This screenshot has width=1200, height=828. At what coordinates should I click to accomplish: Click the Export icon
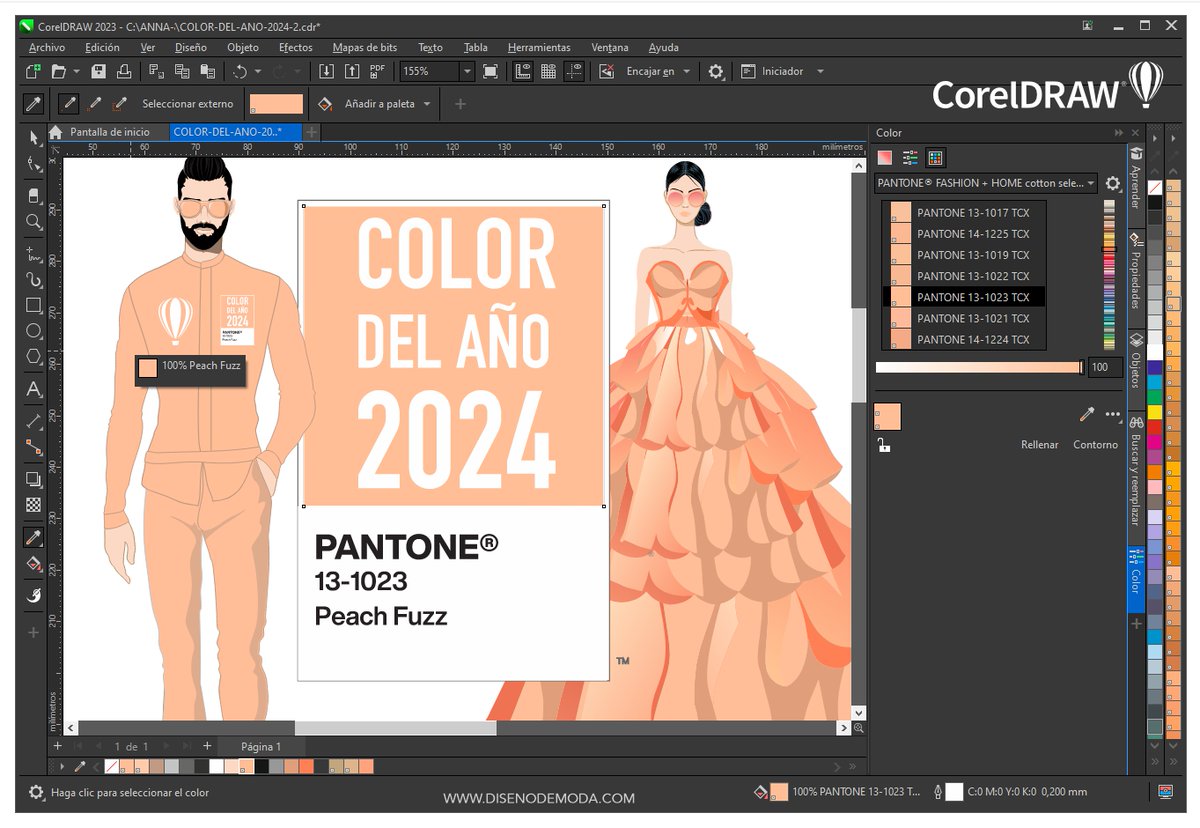pos(352,71)
